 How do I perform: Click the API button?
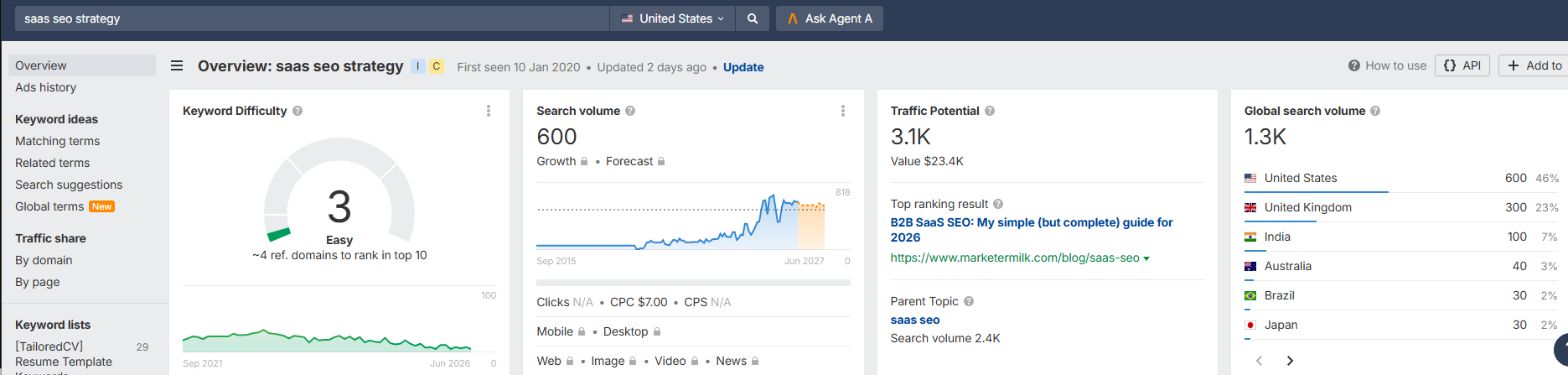pos(1462,65)
